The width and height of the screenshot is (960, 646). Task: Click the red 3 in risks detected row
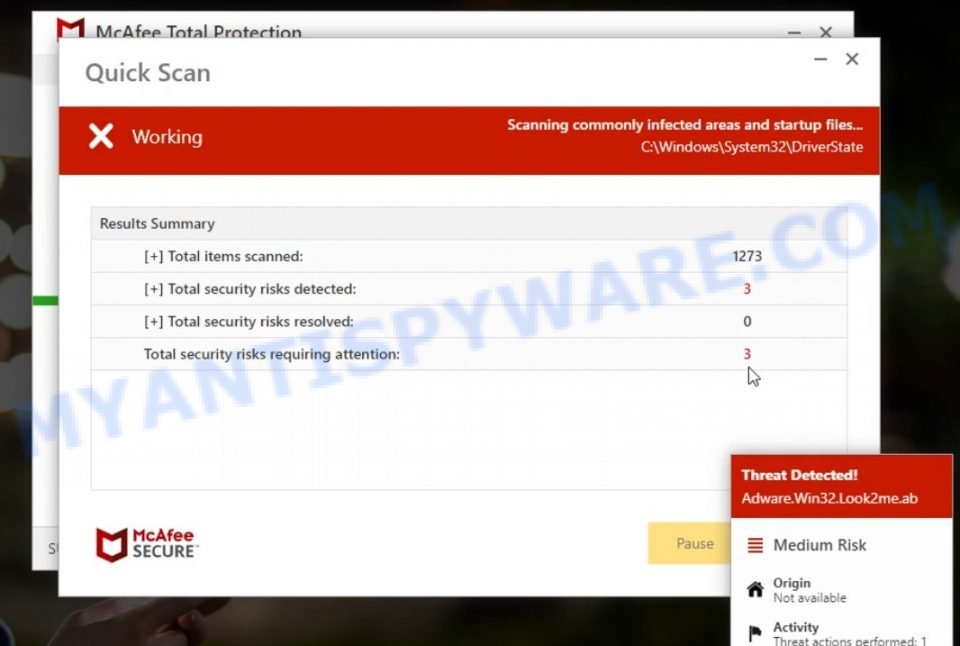[x=747, y=288]
